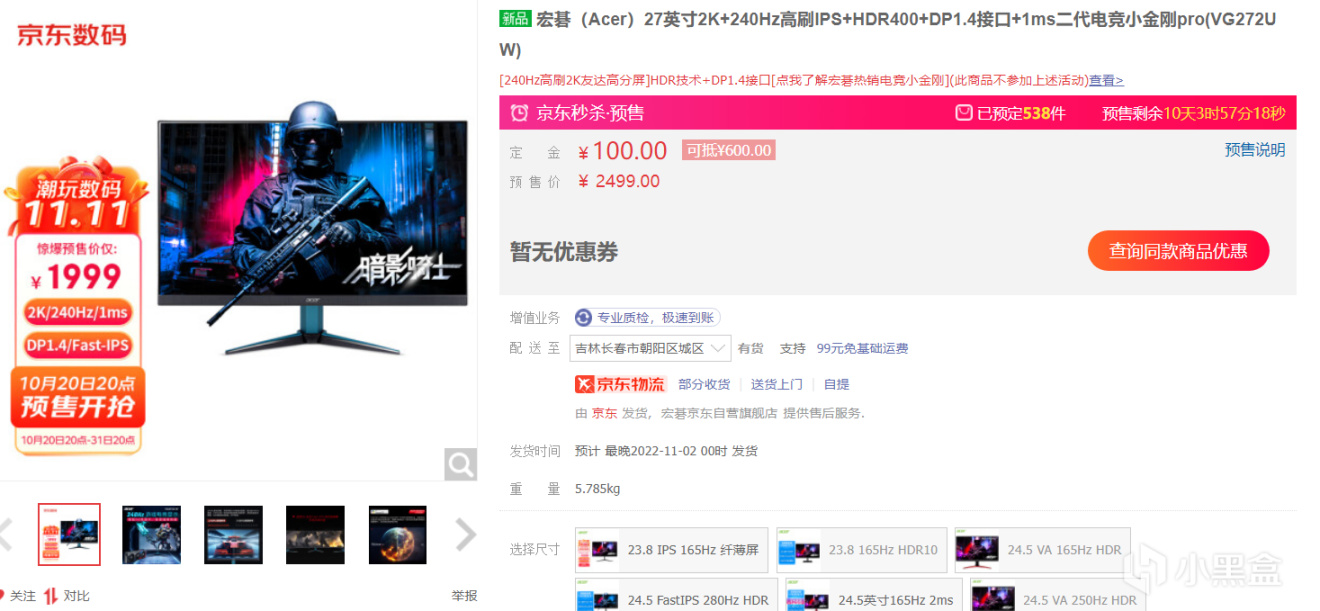Viewport: 1320px width, 611px height.
Task: Open the 99元免基础运费 link
Action: click(862, 348)
